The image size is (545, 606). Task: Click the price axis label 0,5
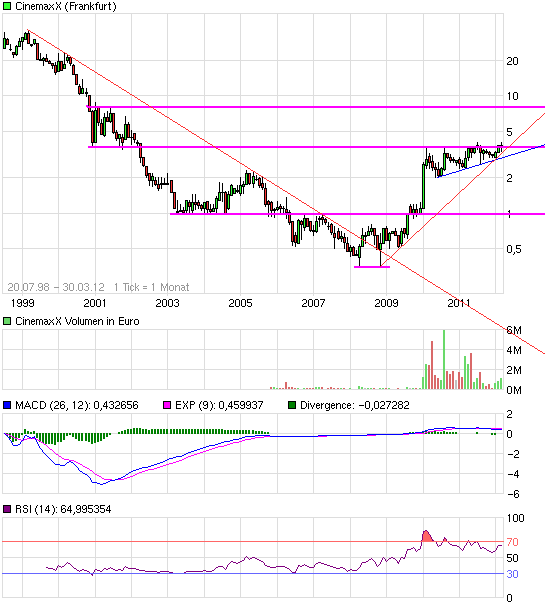tap(514, 249)
